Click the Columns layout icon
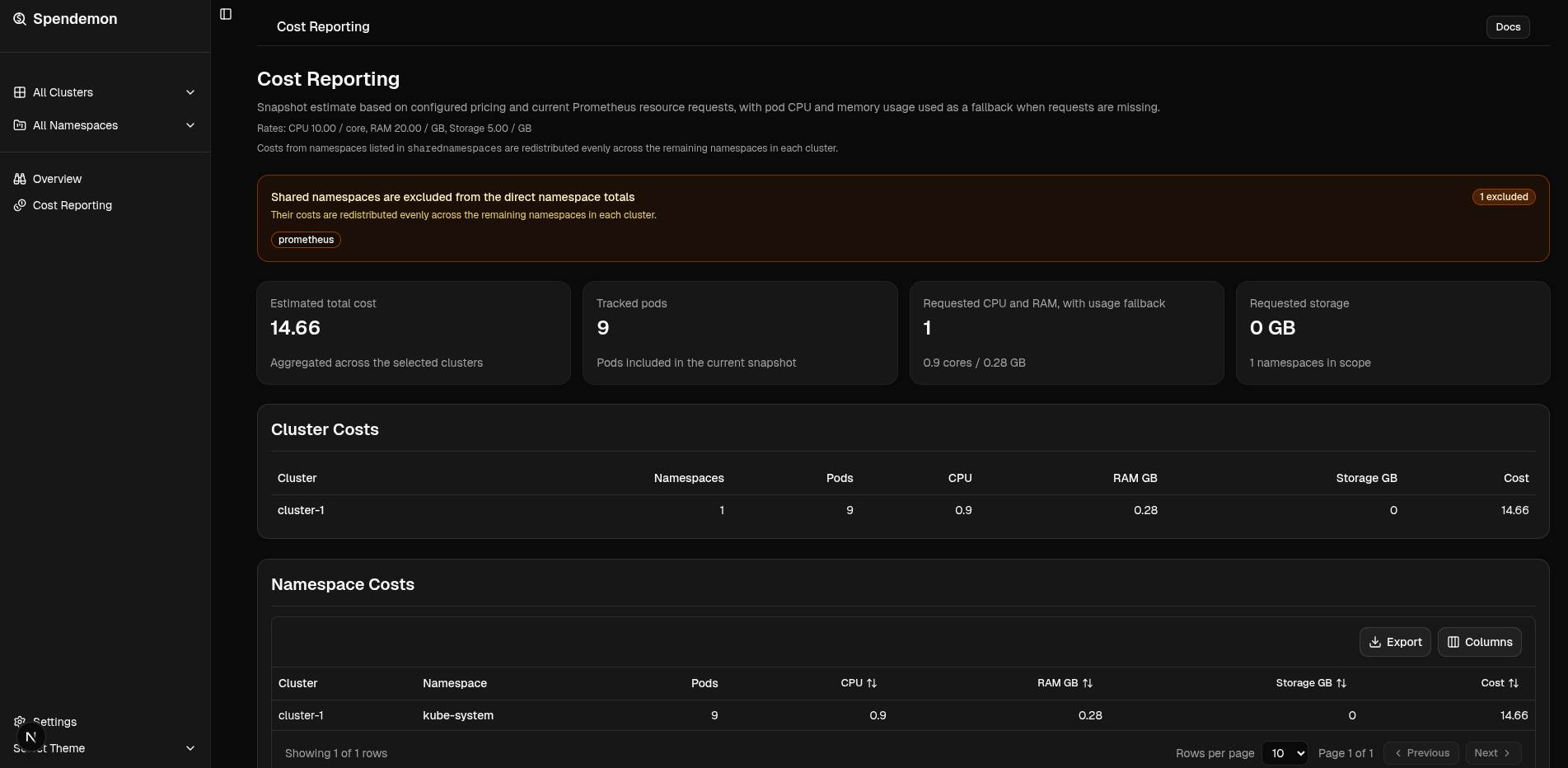The width and height of the screenshot is (1568, 768). (x=1454, y=642)
